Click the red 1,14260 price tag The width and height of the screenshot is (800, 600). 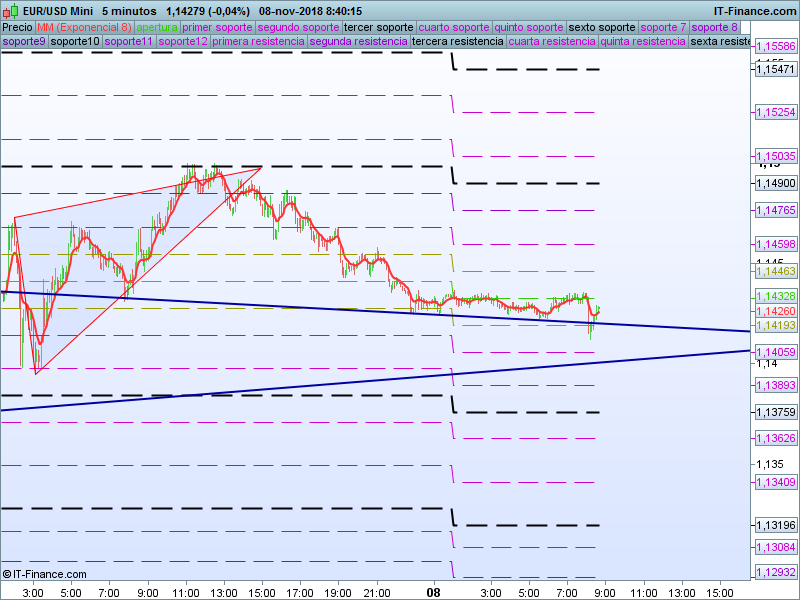click(x=777, y=311)
